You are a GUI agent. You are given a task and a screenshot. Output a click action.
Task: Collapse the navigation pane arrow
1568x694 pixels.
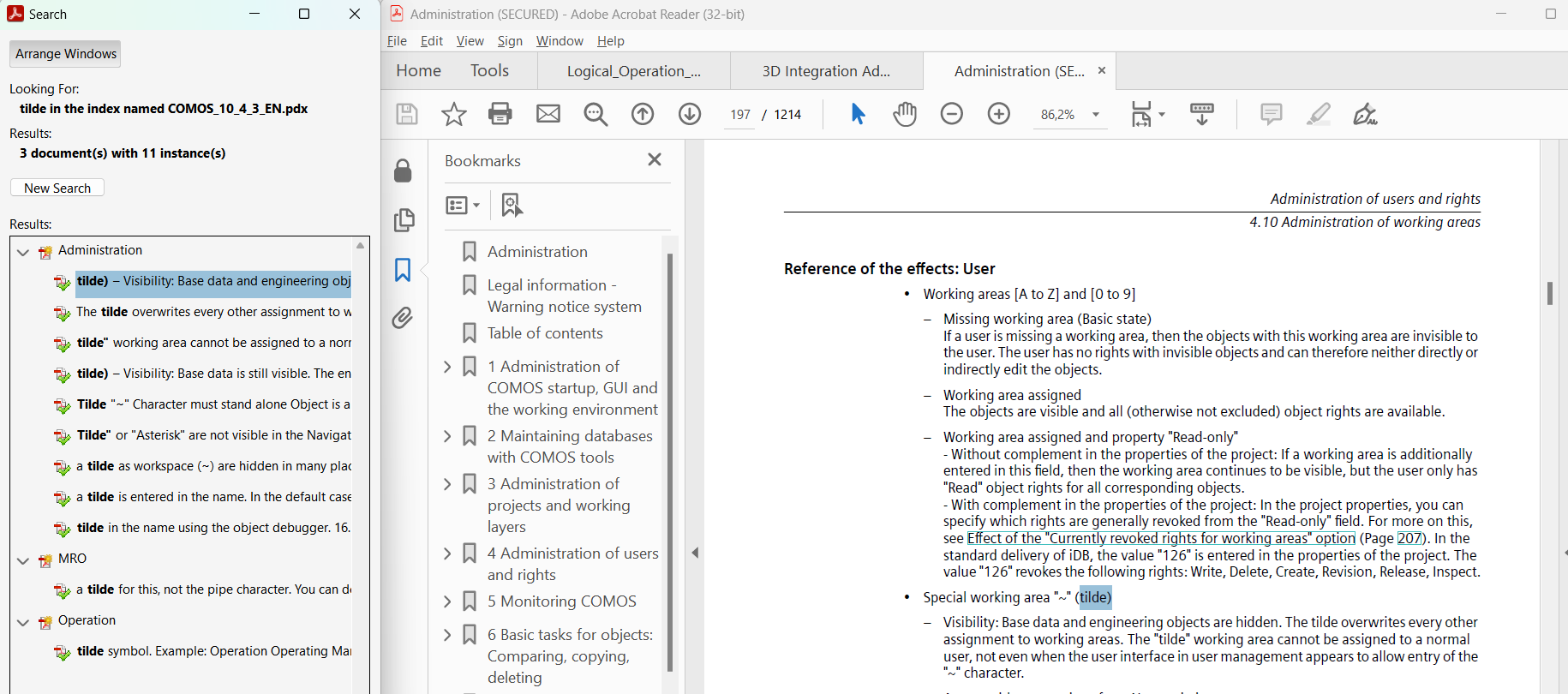pyautogui.click(x=695, y=553)
